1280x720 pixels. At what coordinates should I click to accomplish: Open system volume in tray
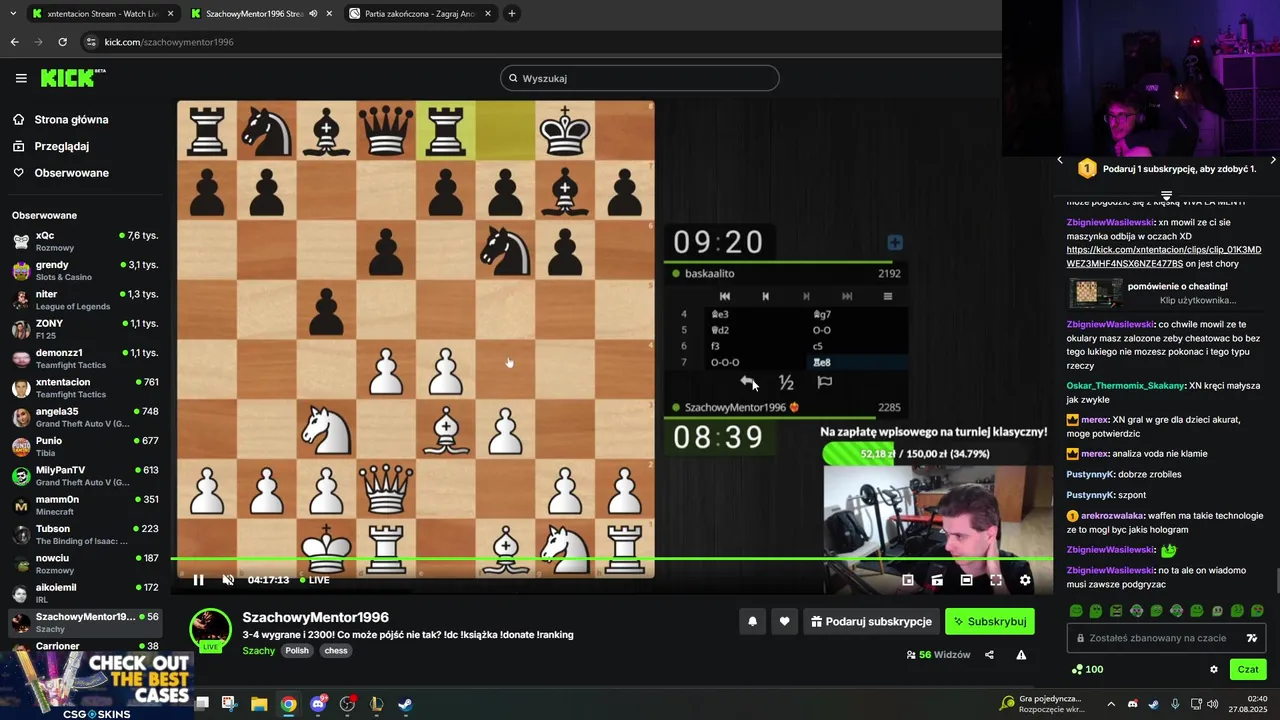1212,704
